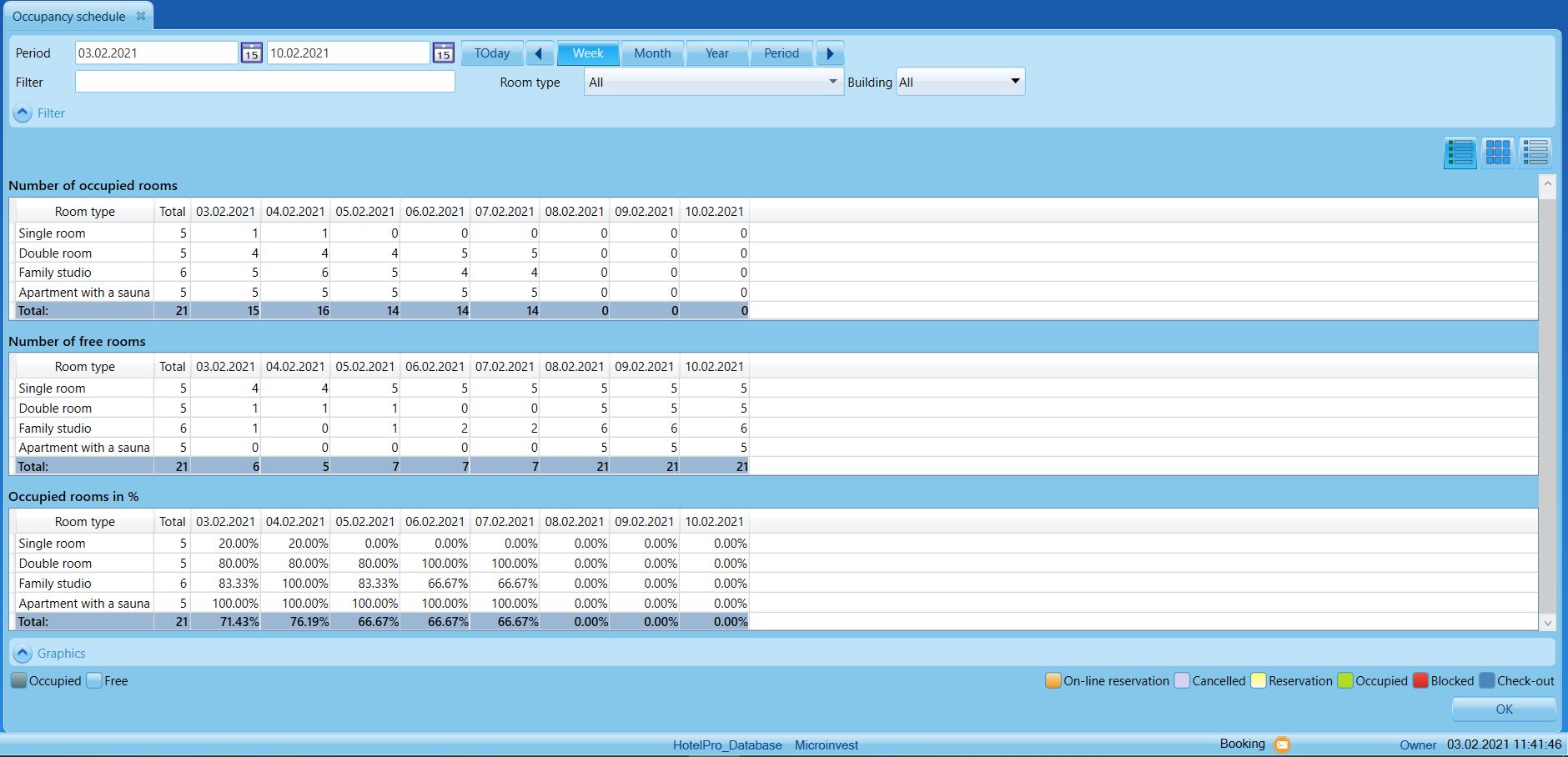Select the Year period button
The image size is (1568, 757).
click(x=717, y=53)
